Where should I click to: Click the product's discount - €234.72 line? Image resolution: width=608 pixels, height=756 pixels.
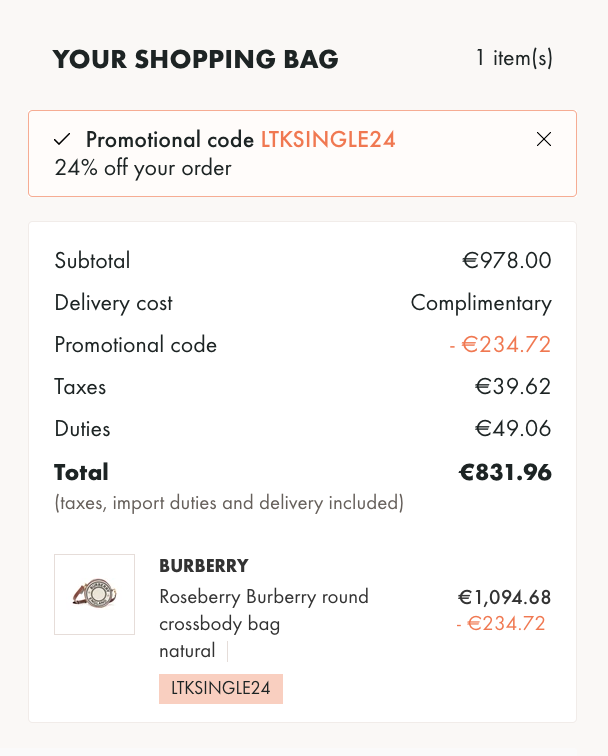[500, 623]
